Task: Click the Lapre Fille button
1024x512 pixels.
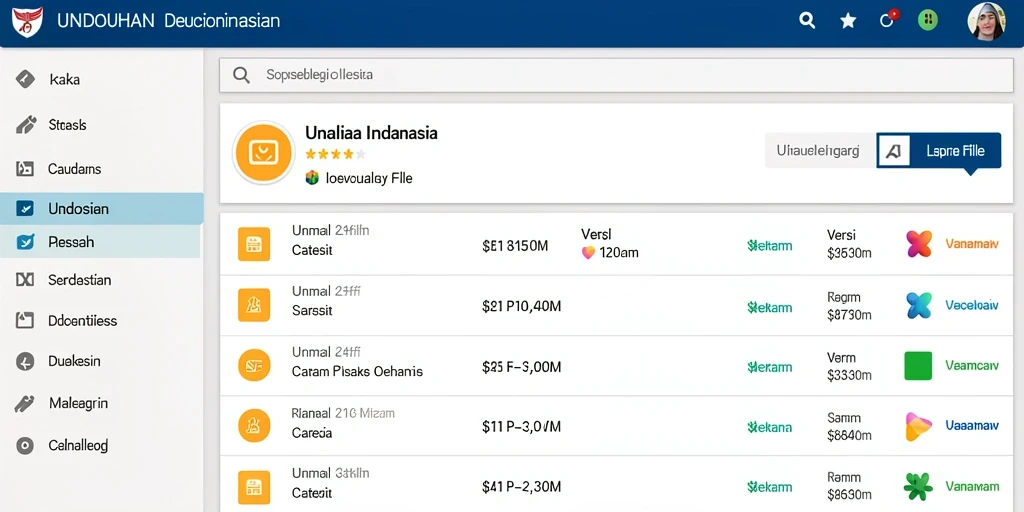Action: click(x=938, y=151)
